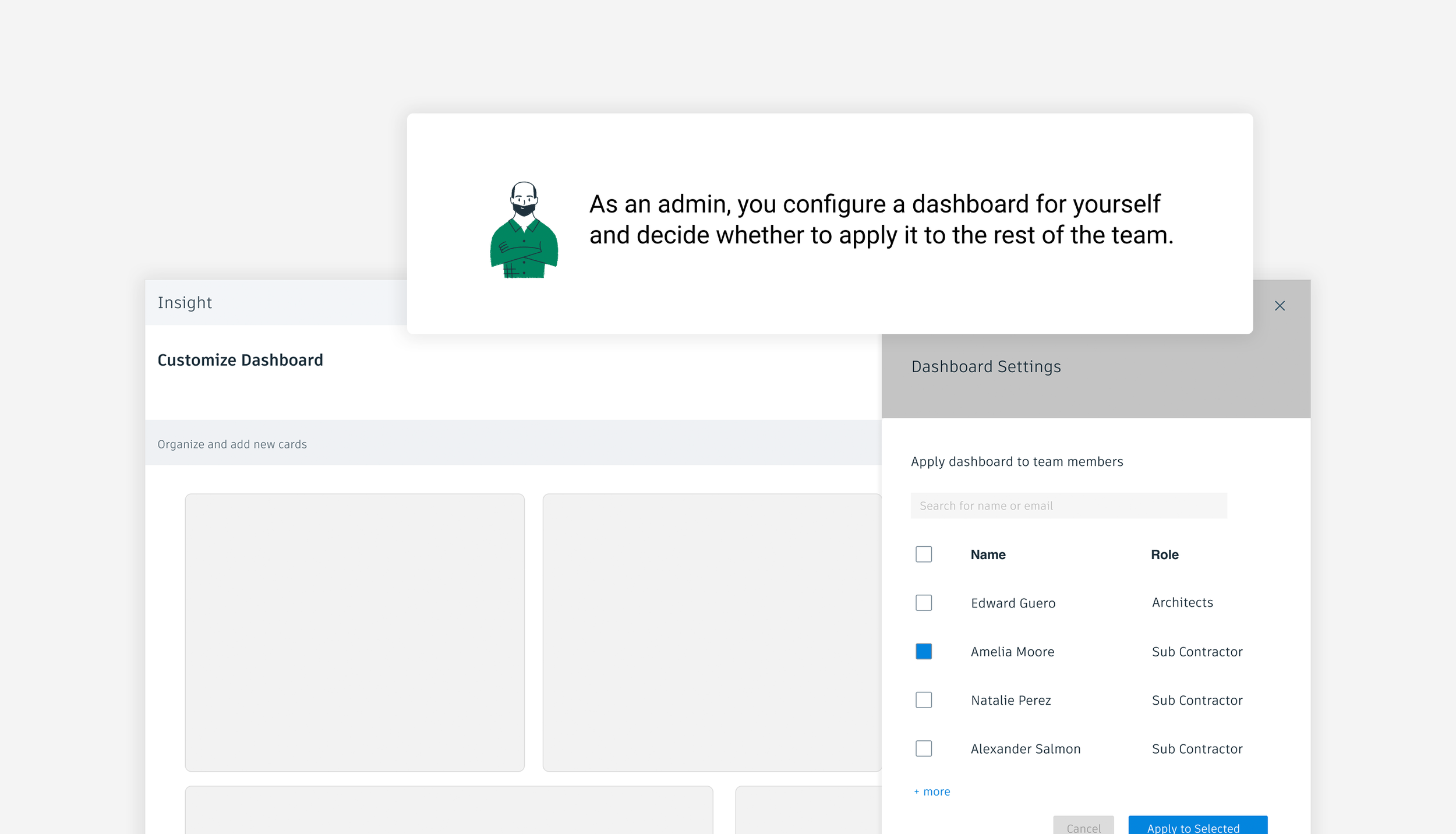
Task: Click the Name column header
Action: (x=988, y=554)
